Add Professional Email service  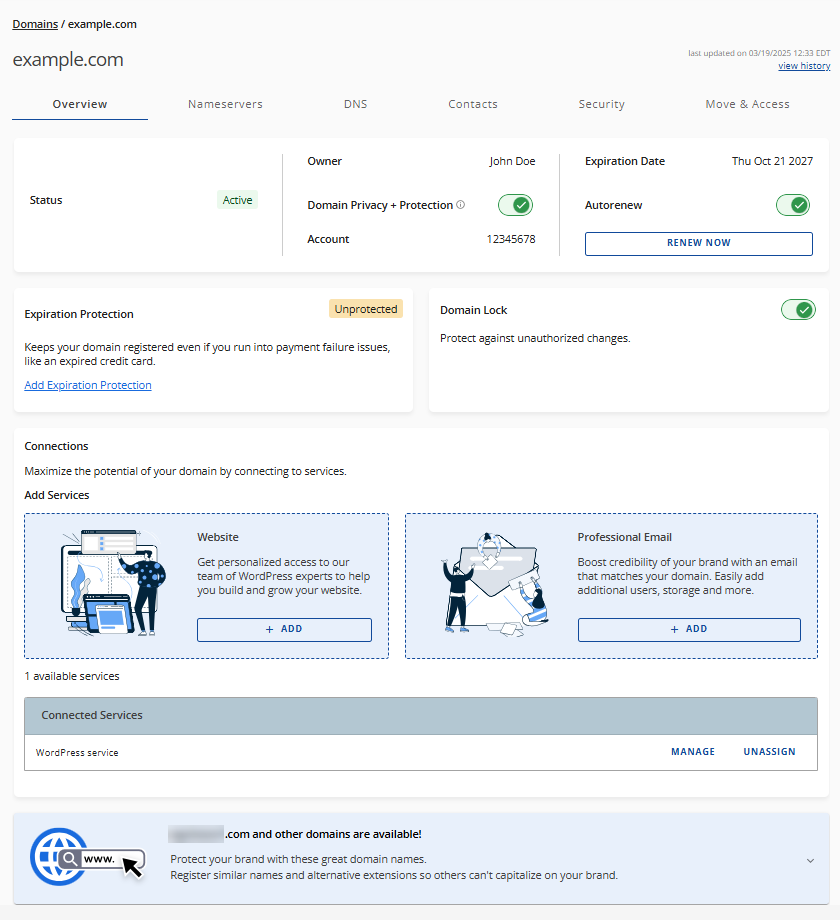click(x=689, y=629)
